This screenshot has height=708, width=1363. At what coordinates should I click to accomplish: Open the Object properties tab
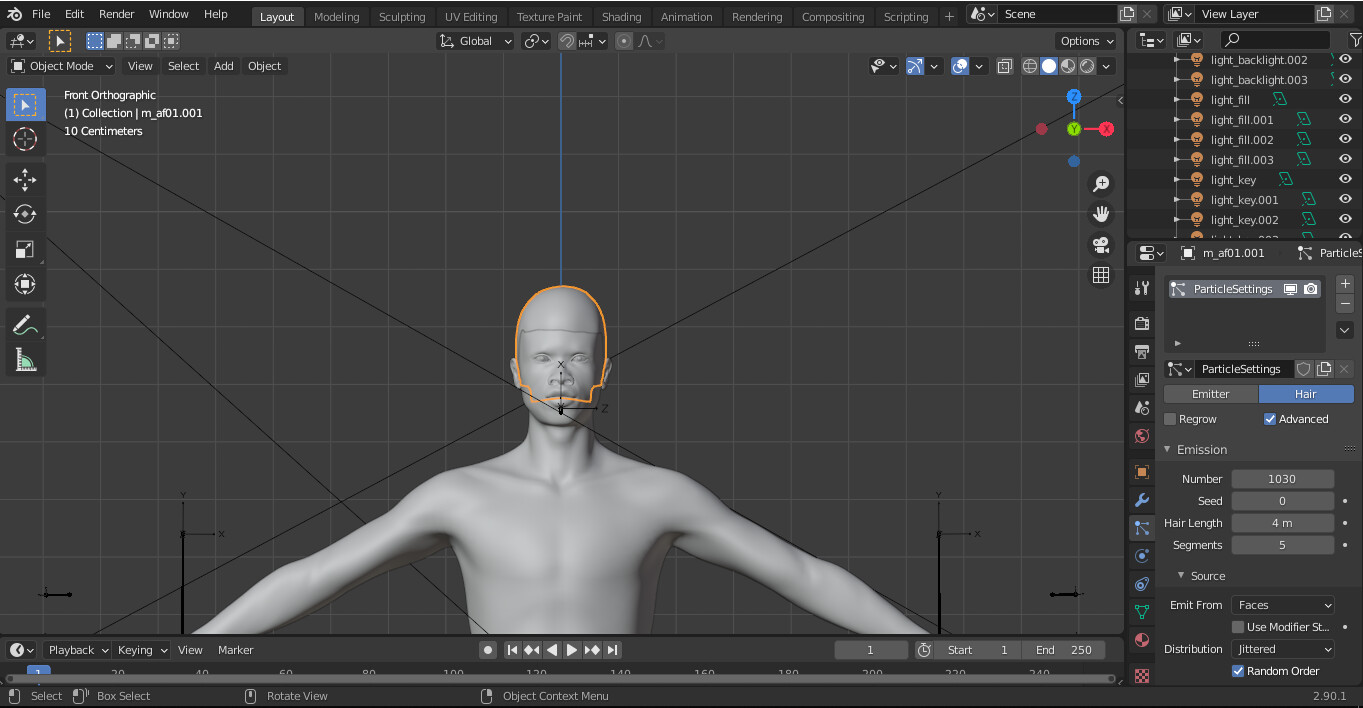pyautogui.click(x=1142, y=471)
